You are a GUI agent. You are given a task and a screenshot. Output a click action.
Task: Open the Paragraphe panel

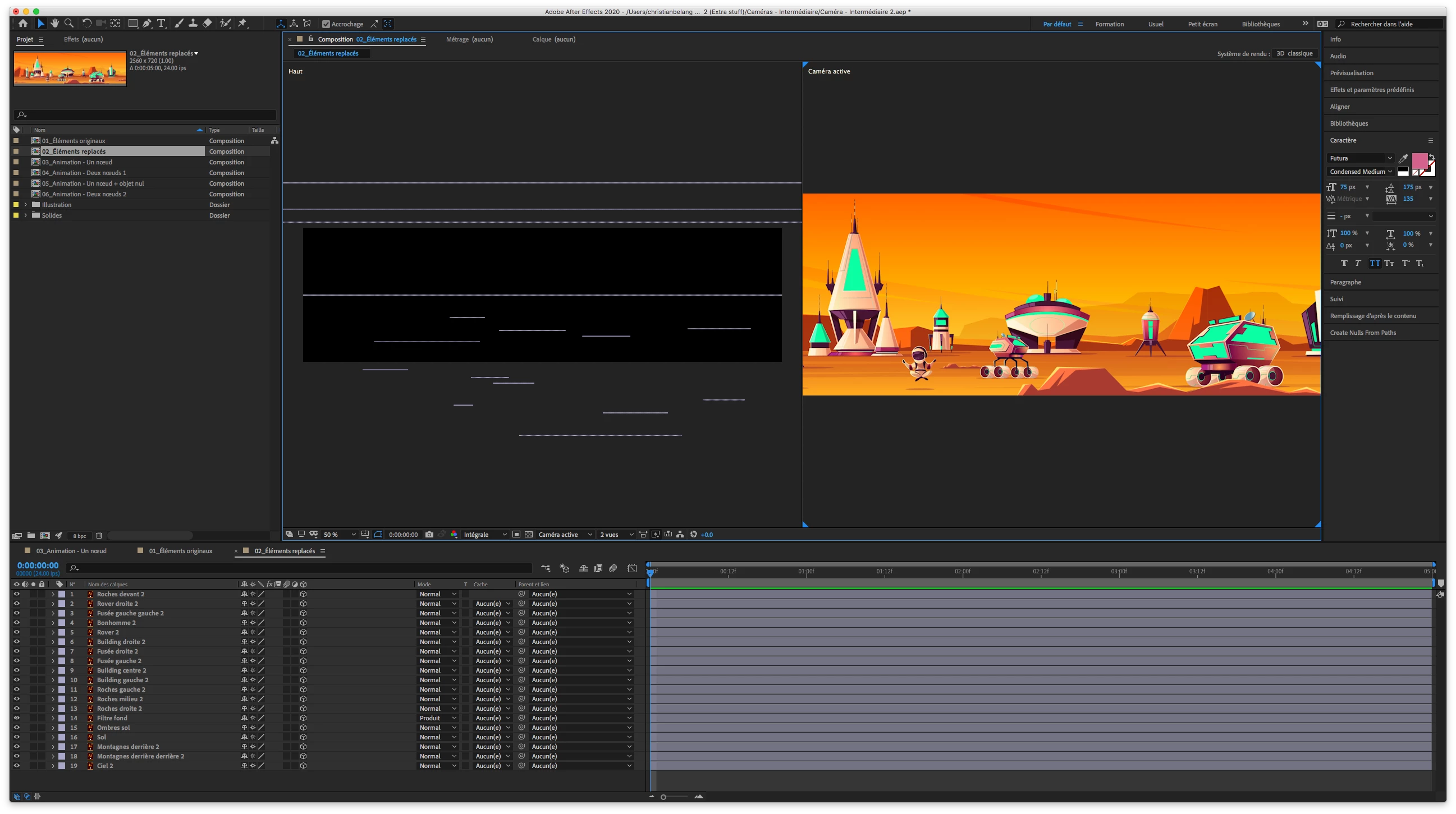(1345, 282)
